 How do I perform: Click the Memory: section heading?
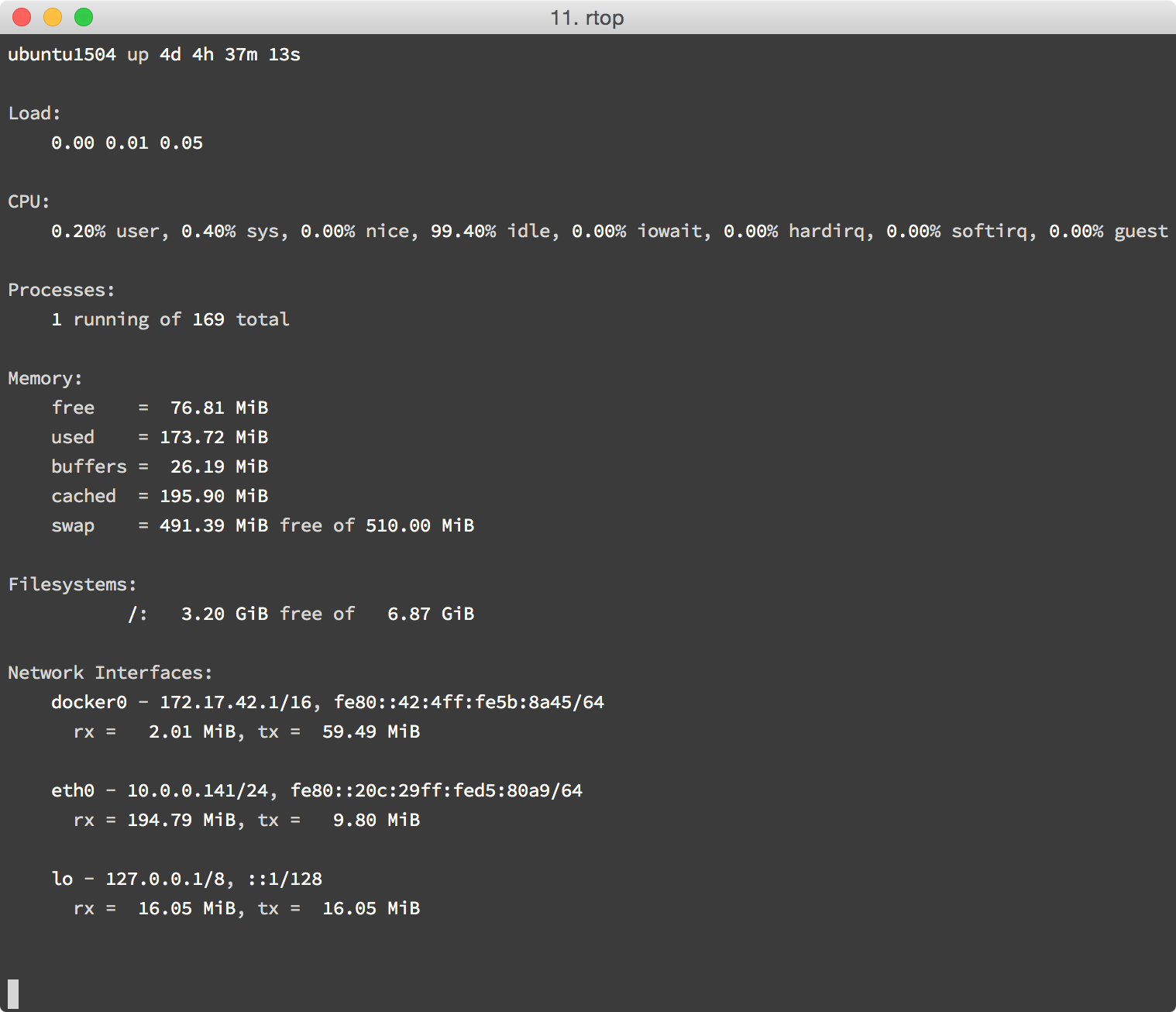click(x=45, y=379)
